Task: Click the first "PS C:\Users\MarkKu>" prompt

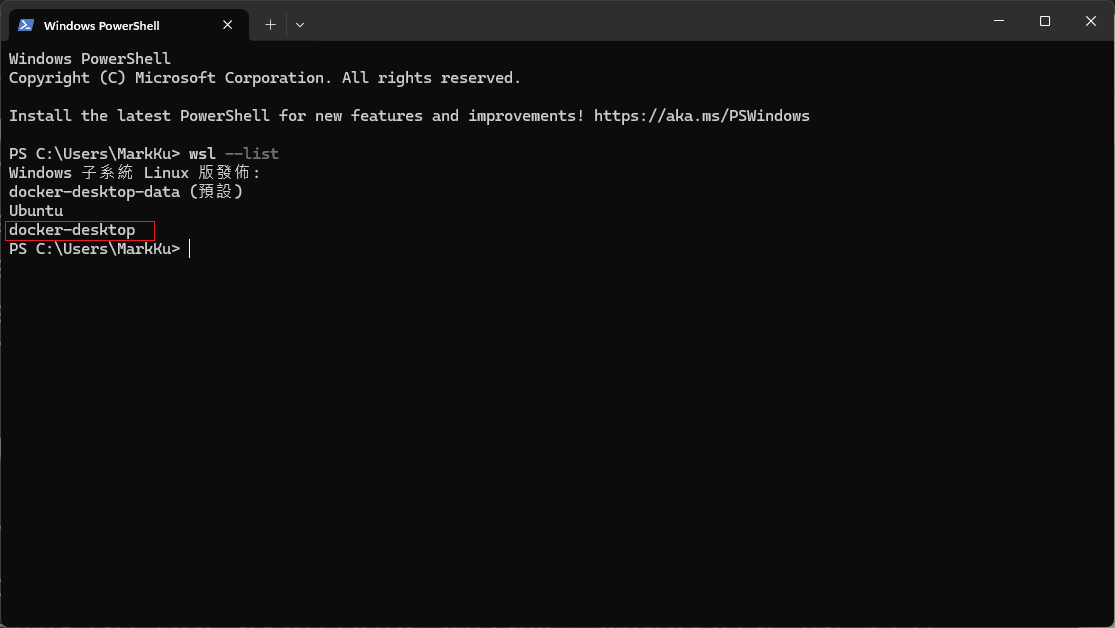Action: (94, 154)
